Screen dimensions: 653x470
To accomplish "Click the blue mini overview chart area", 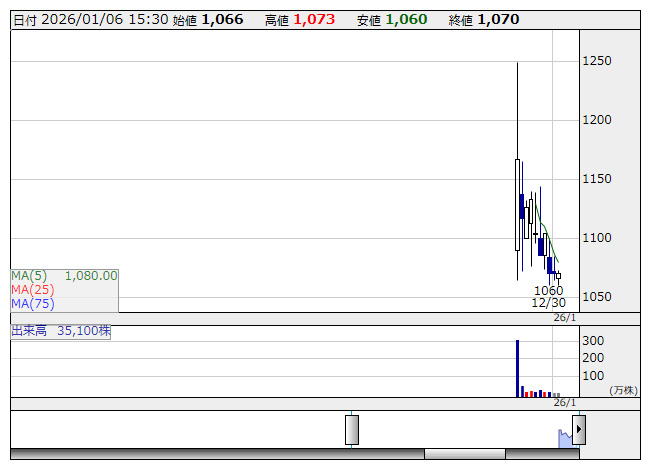I will pos(565,438).
